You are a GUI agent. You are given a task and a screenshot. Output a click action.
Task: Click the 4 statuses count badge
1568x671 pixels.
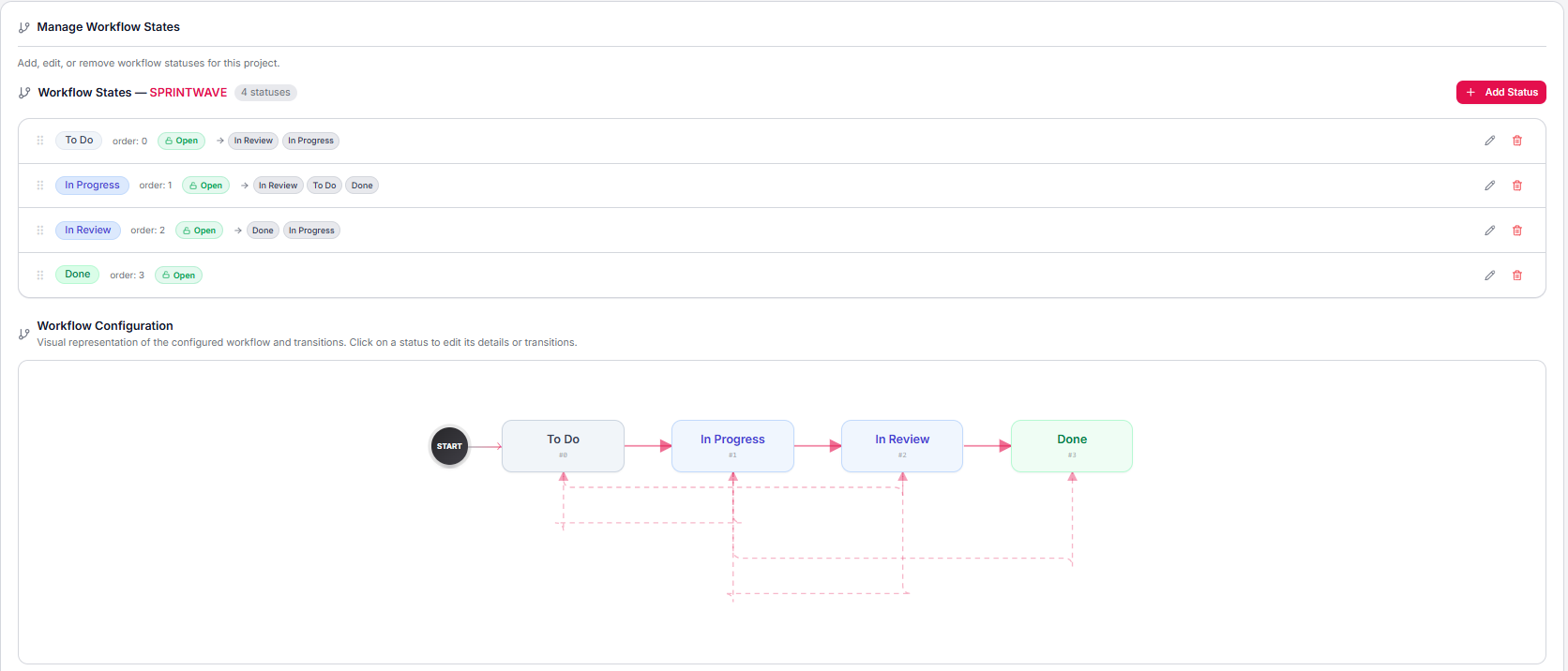(x=265, y=93)
